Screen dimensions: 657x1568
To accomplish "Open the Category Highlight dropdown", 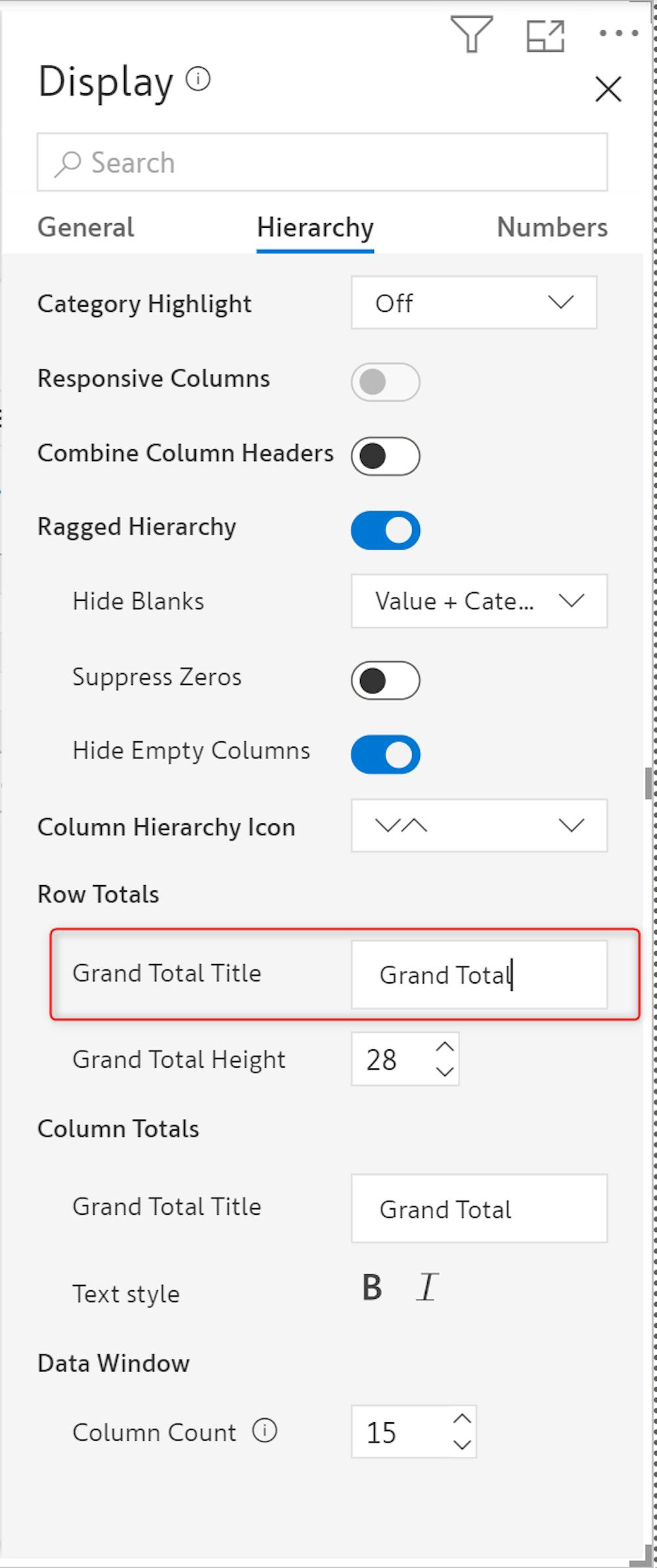I will click(474, 303).
